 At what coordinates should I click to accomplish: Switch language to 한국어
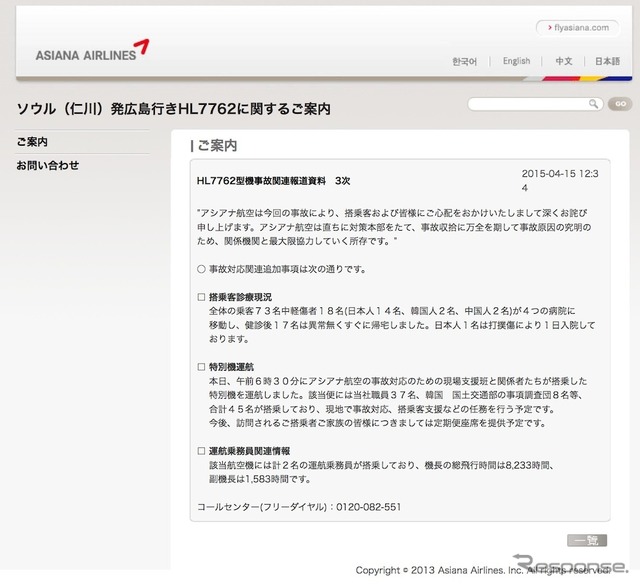coord(464,62)
